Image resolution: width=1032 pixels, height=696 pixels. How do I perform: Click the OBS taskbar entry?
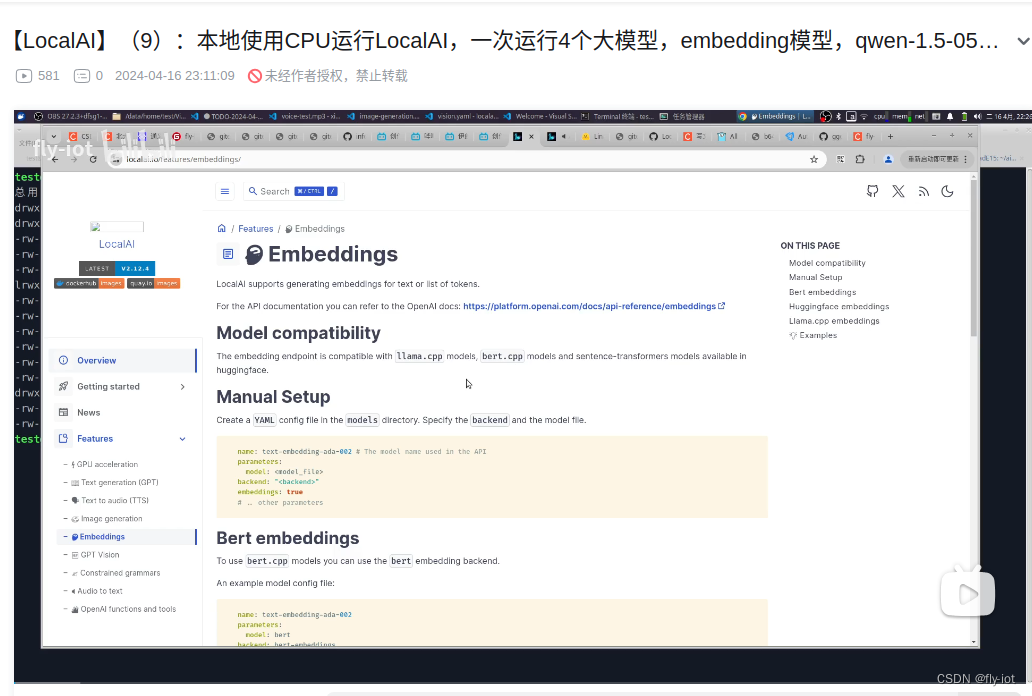(71, 117)
